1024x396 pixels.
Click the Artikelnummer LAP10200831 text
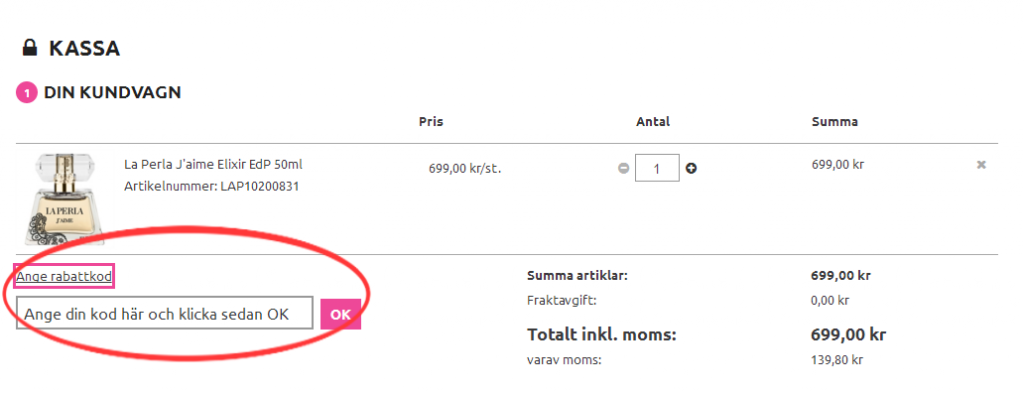[212, 187]
